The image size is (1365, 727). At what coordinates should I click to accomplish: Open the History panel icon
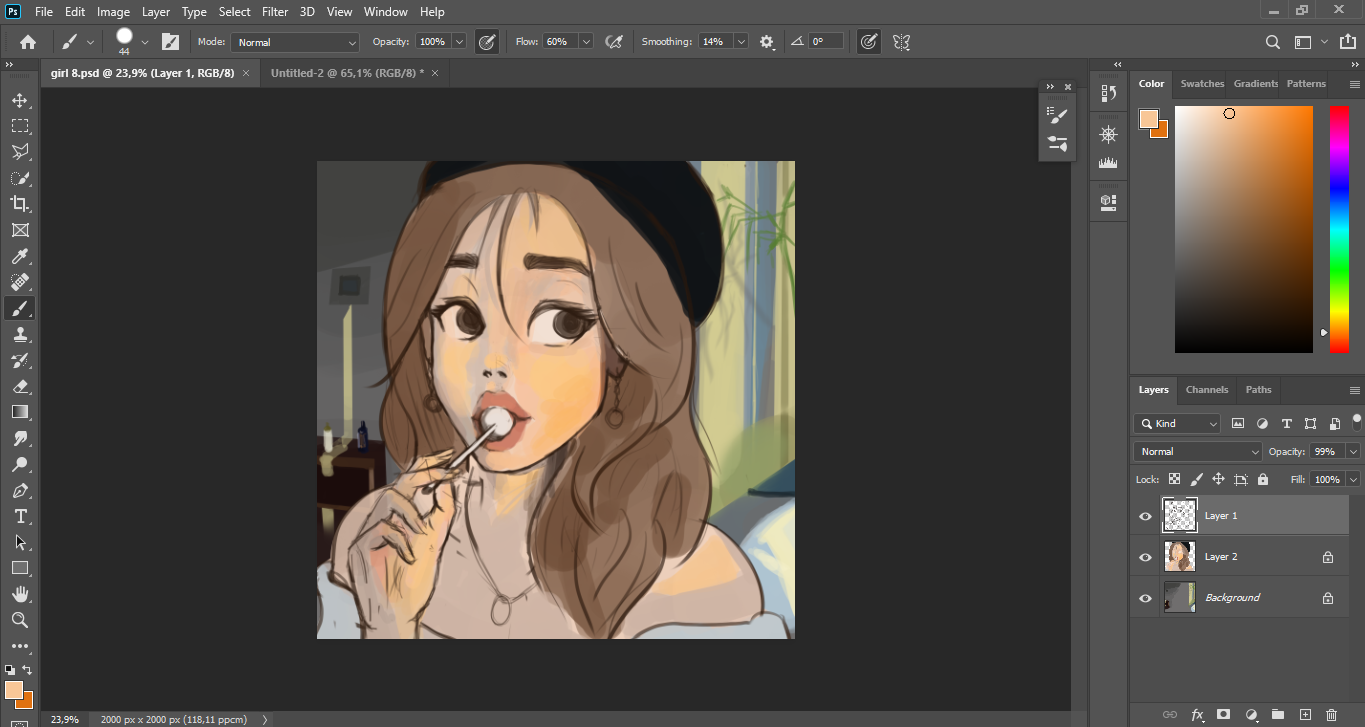1108,93
